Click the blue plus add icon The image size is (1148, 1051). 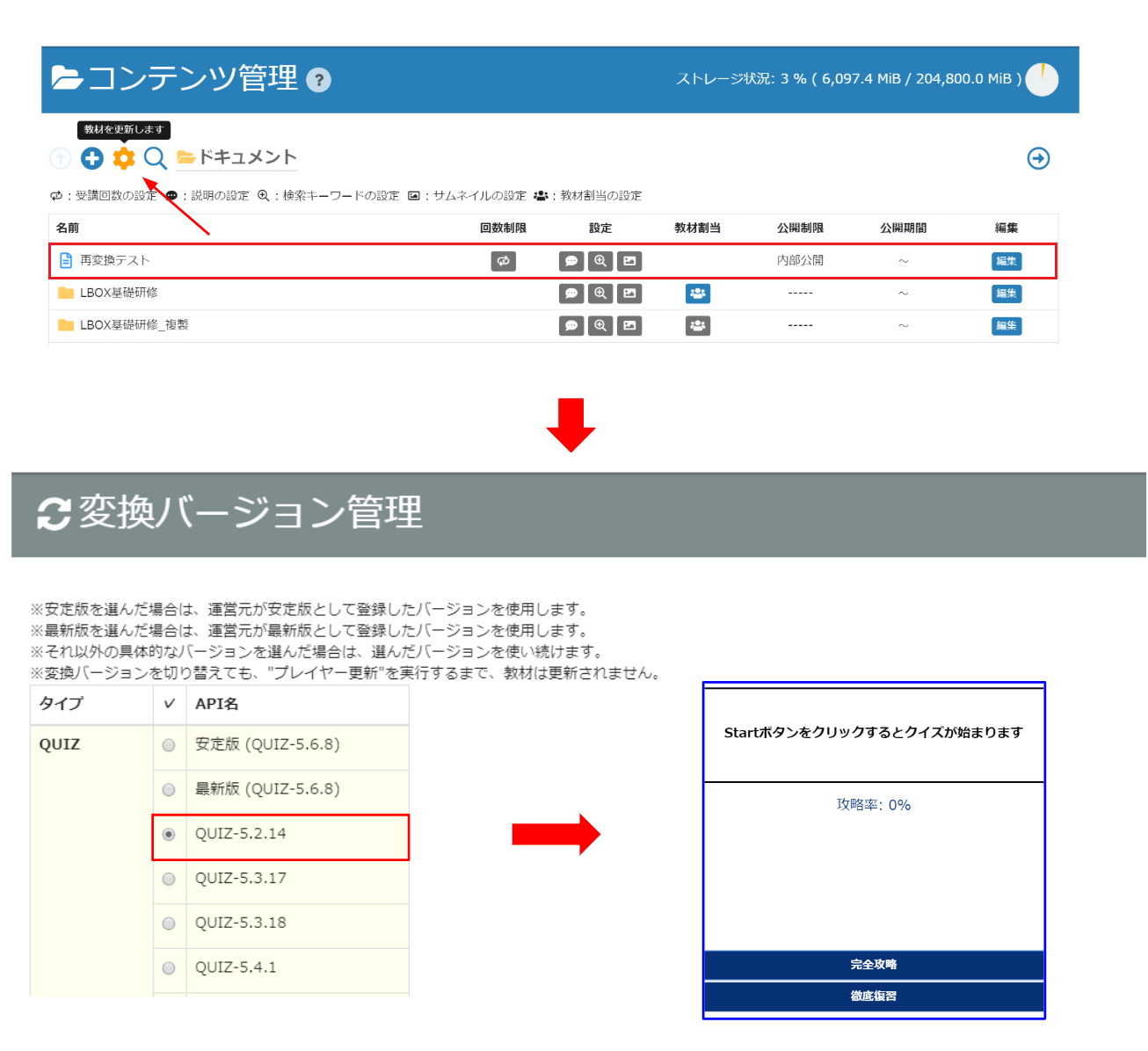tap(92, 158)
